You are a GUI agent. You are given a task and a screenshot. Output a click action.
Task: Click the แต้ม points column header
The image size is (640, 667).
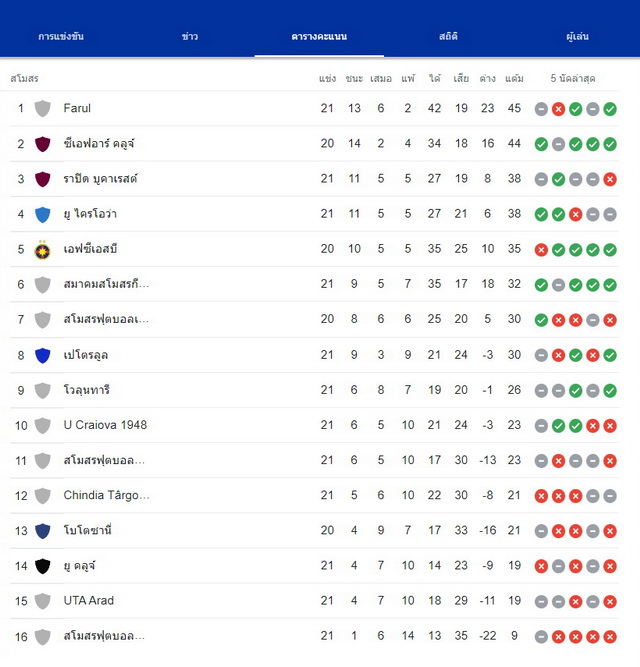click(x=514, y=78)
